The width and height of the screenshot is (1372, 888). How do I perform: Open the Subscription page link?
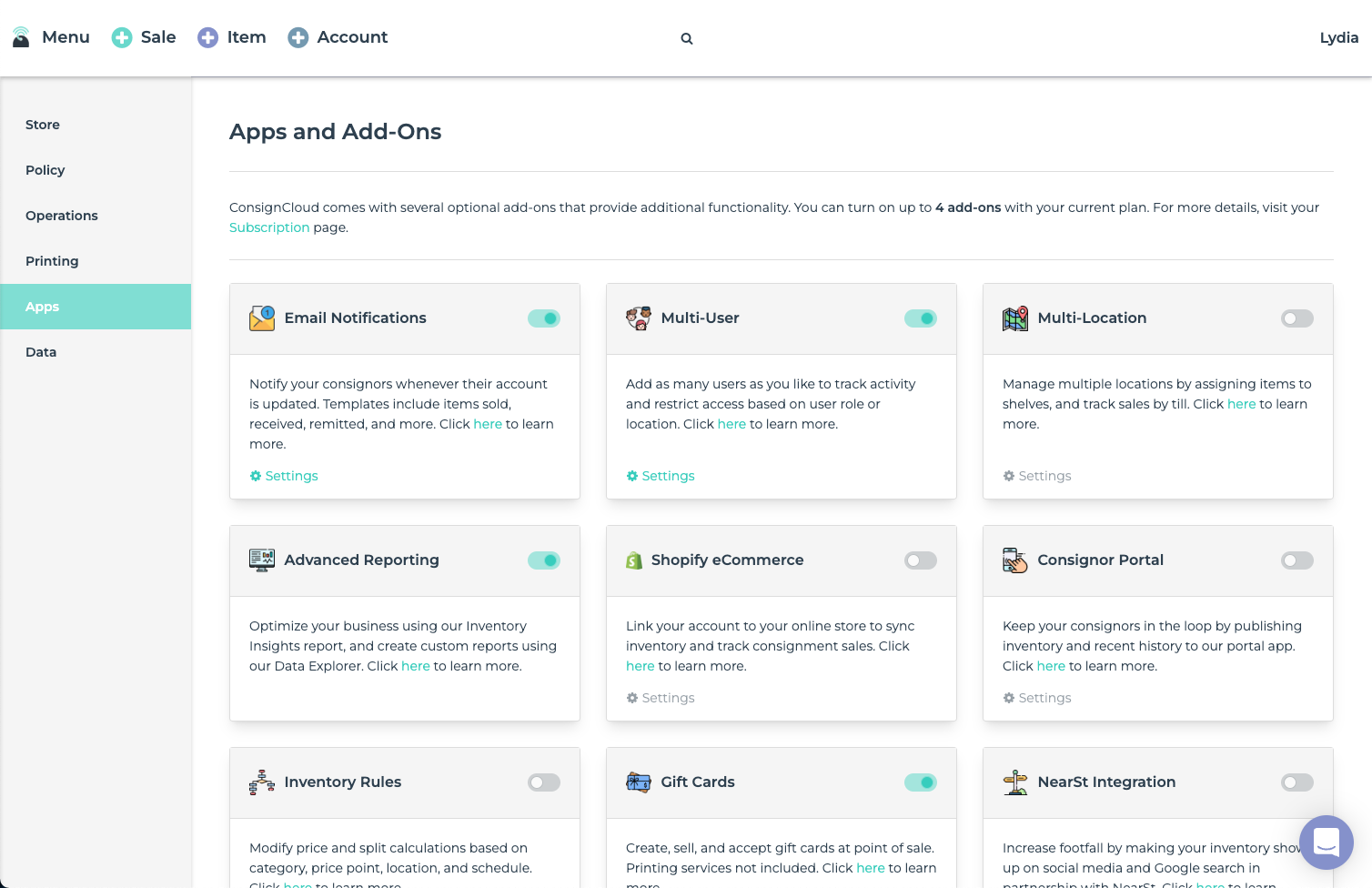(x=269, y=227)
